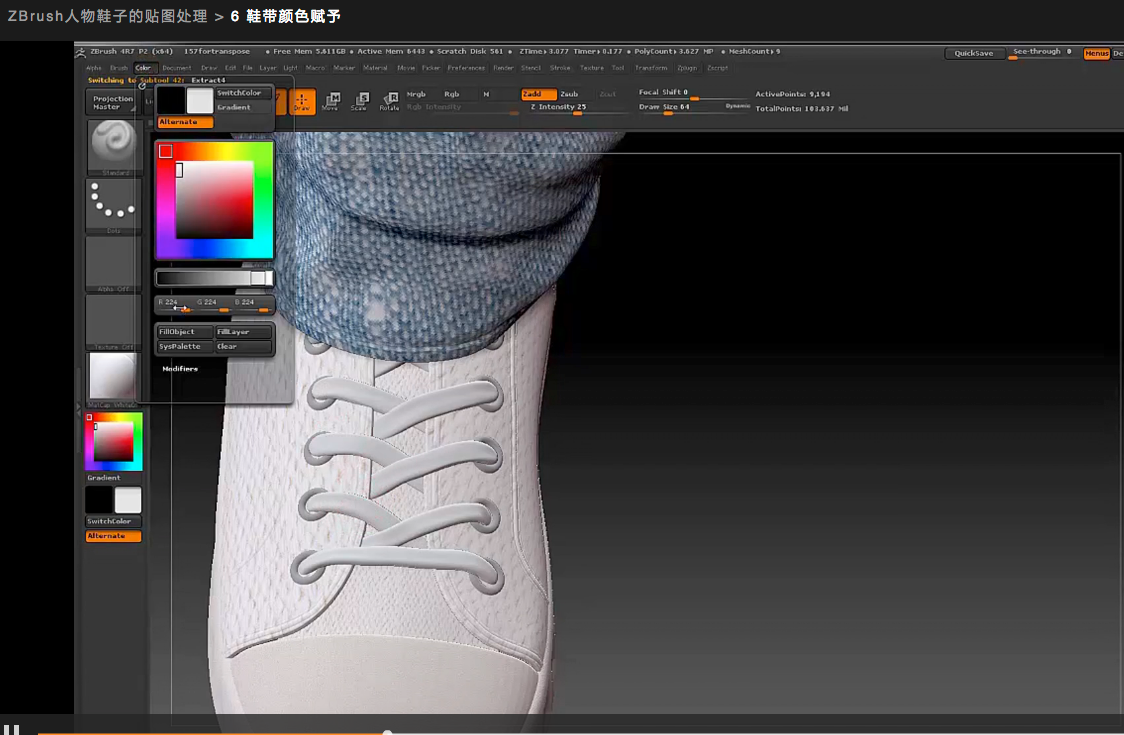Activate the Scale tool icon
Viewport: 1124px width, 735px height.
pos(360,102)
